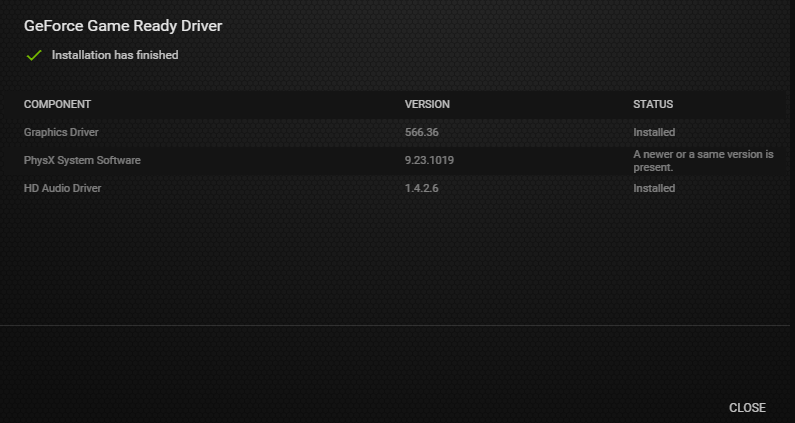Click the HD Audio version 1.4.2.6
The height and width of the screenshot is (423, 795).
421,188
